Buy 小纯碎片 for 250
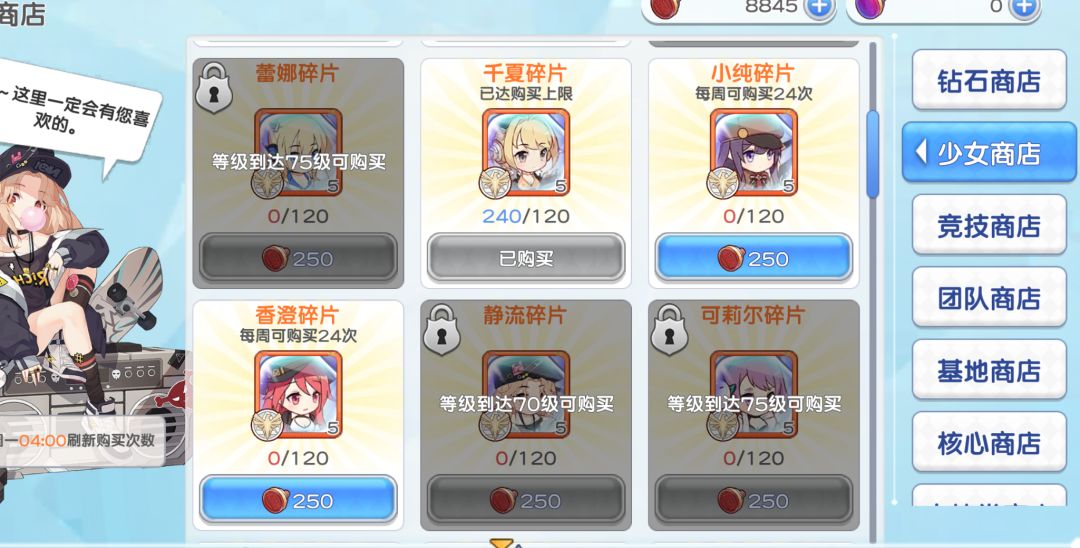Screen dimensions: 1080x548 754,258
